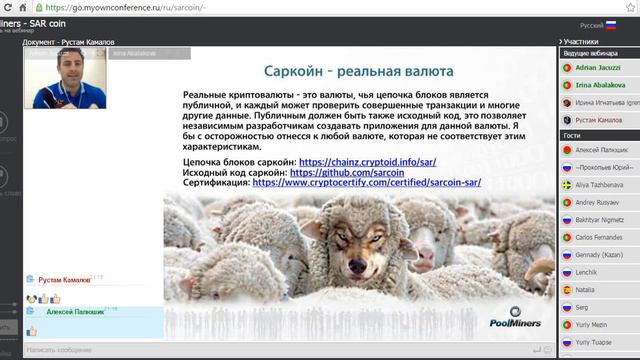Viewport: 640px width, 360px height.
Task: Click flag icon beside Lenchik
Action: [x=567, y=273]
